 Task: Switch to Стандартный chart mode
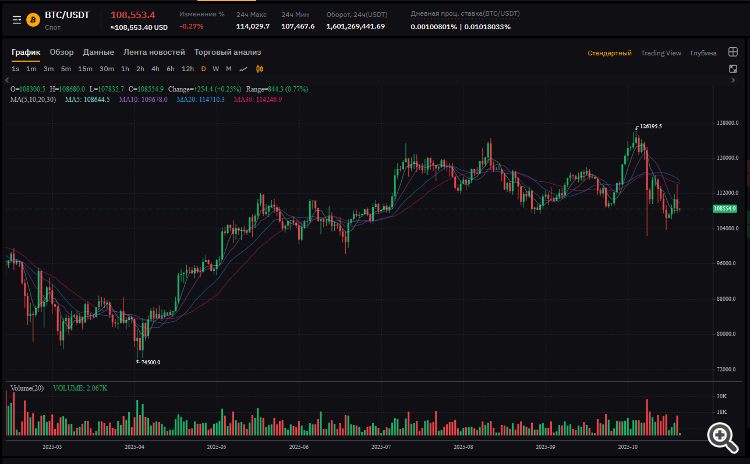click(x=609, y=52)
